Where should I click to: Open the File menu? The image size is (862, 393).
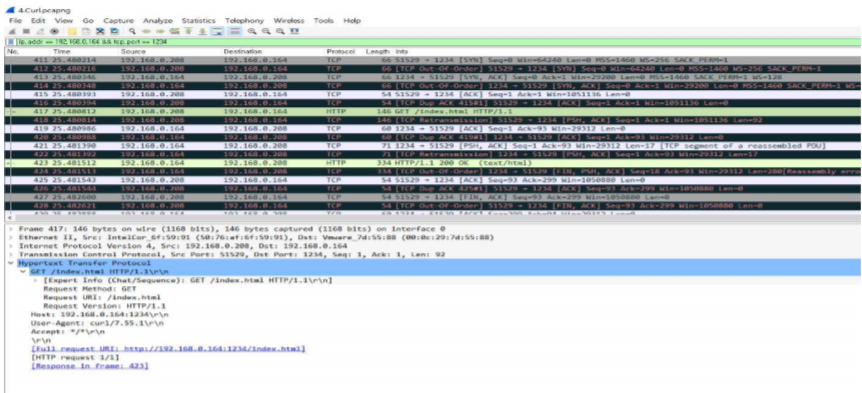15,21
